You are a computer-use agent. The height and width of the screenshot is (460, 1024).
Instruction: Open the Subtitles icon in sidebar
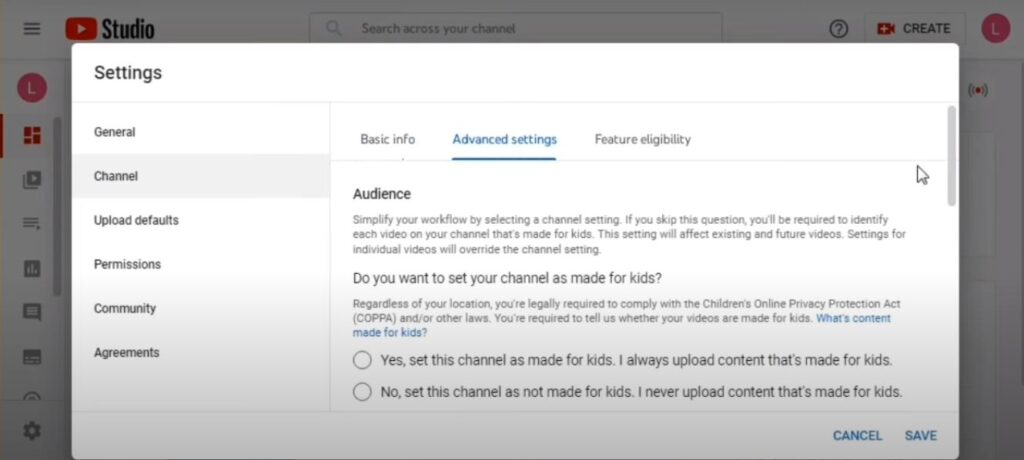(x=32, y=357)
